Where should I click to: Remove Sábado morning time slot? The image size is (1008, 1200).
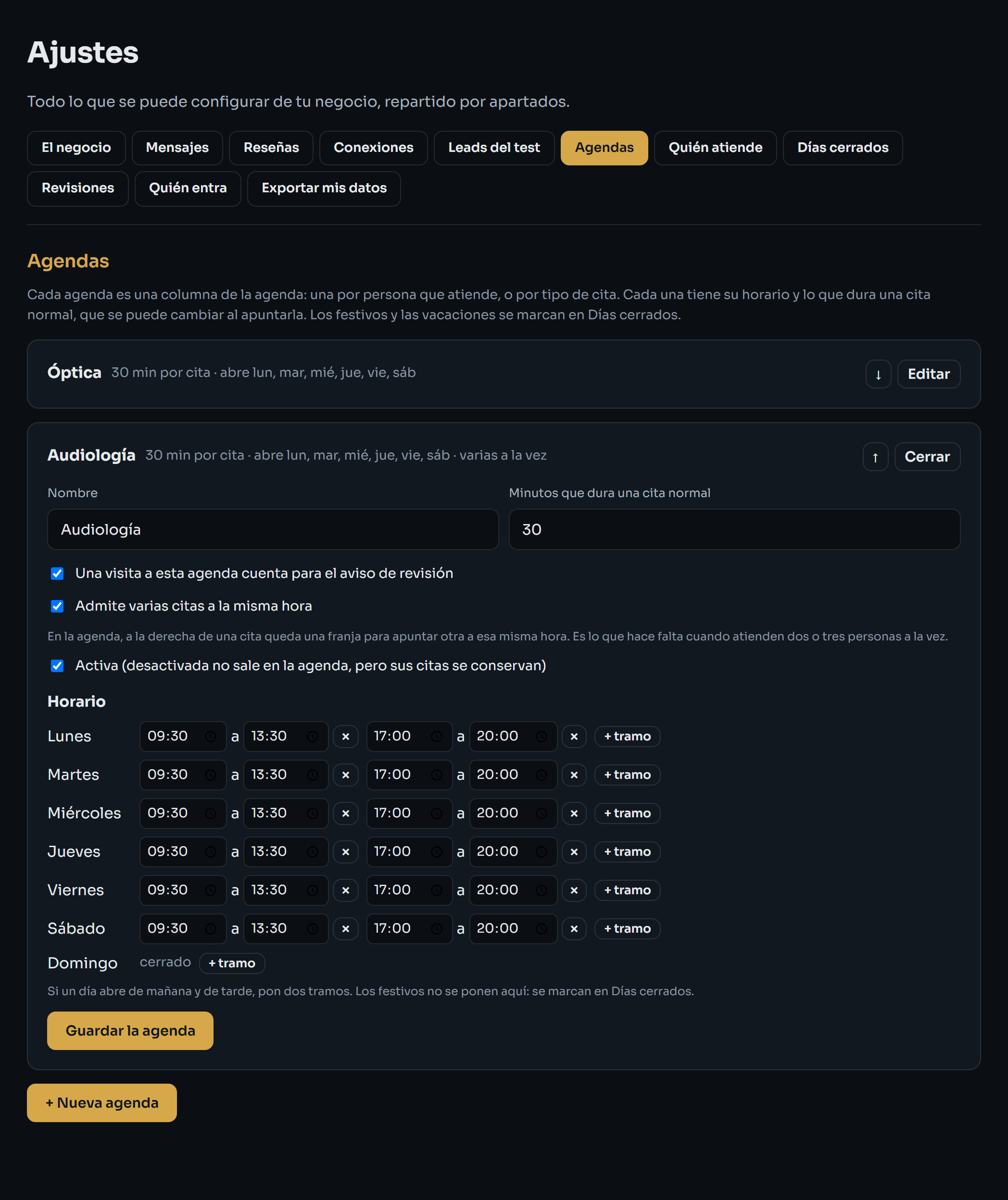[345, 928]
